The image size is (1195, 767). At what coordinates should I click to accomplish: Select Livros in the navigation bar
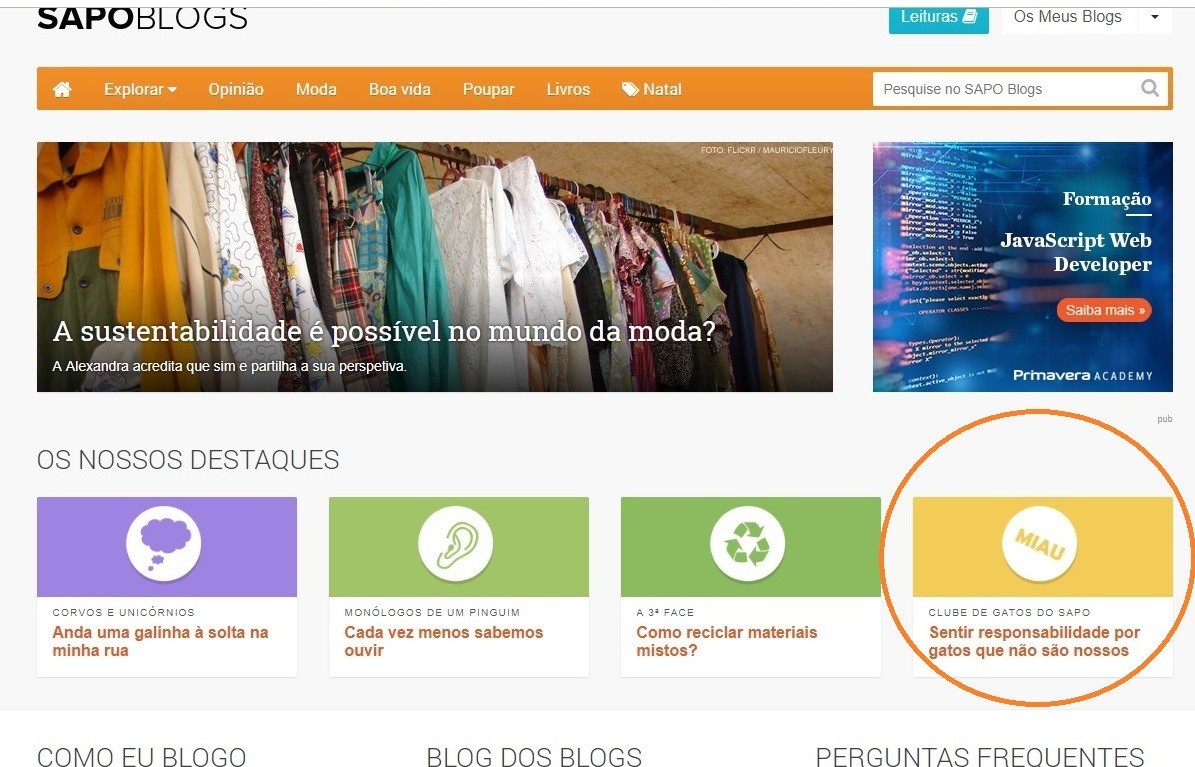click(x=568, y=89)
